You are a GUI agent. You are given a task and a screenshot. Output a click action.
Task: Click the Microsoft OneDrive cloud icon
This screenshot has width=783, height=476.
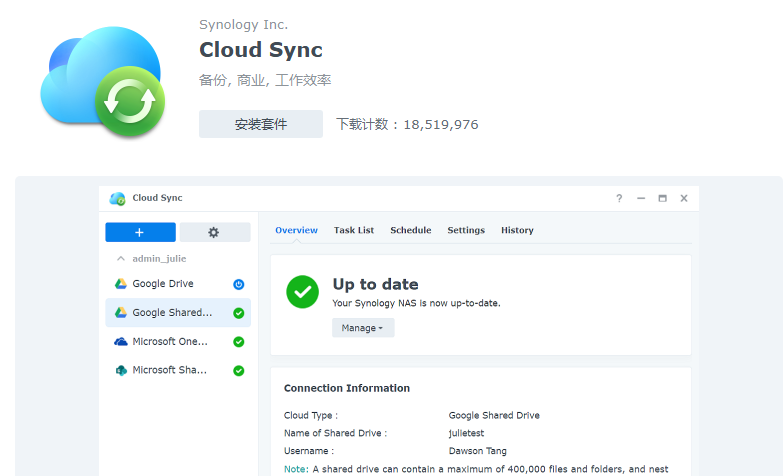tap(121, 342)
